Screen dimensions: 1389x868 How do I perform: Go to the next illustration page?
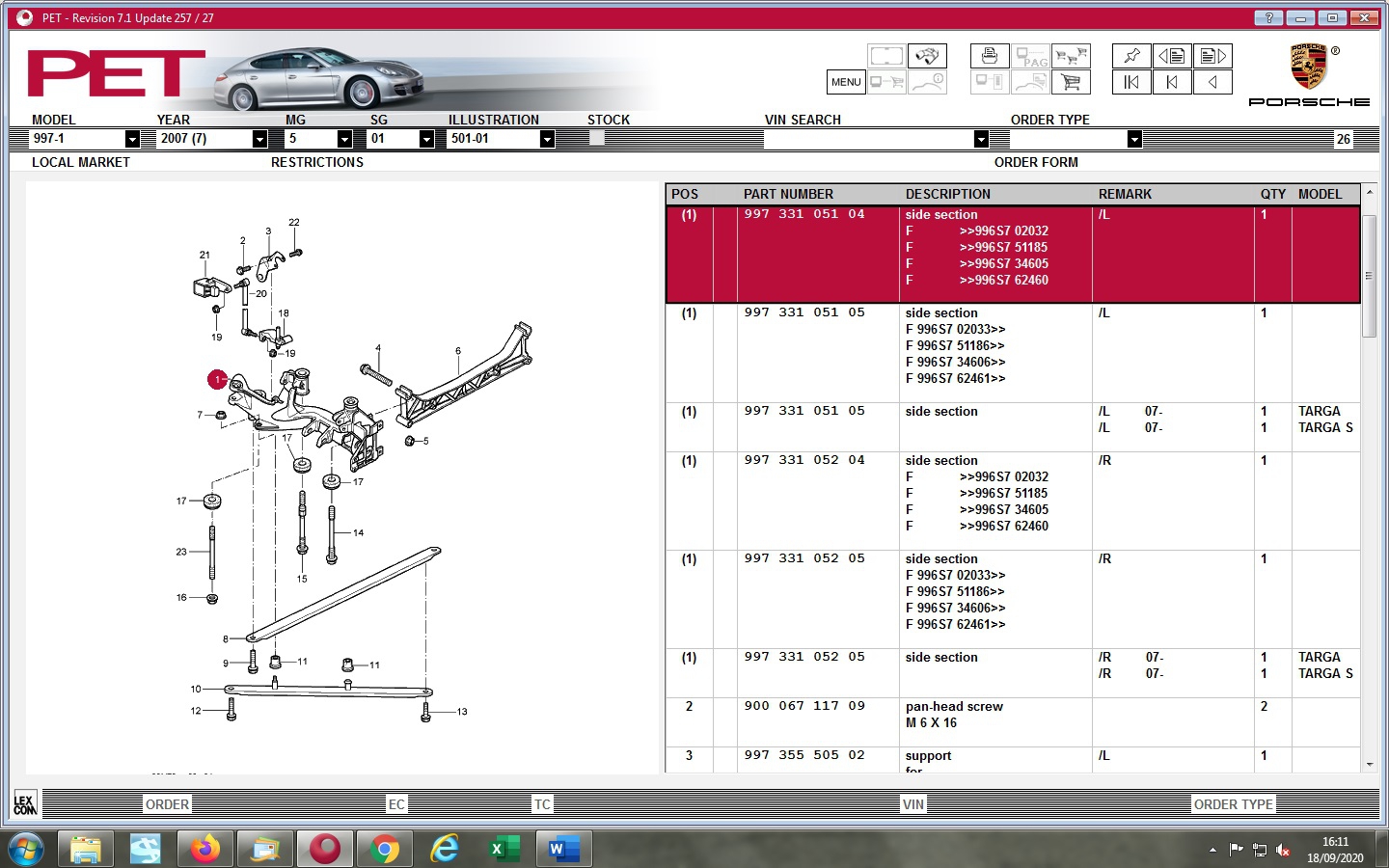point(1212,56)
